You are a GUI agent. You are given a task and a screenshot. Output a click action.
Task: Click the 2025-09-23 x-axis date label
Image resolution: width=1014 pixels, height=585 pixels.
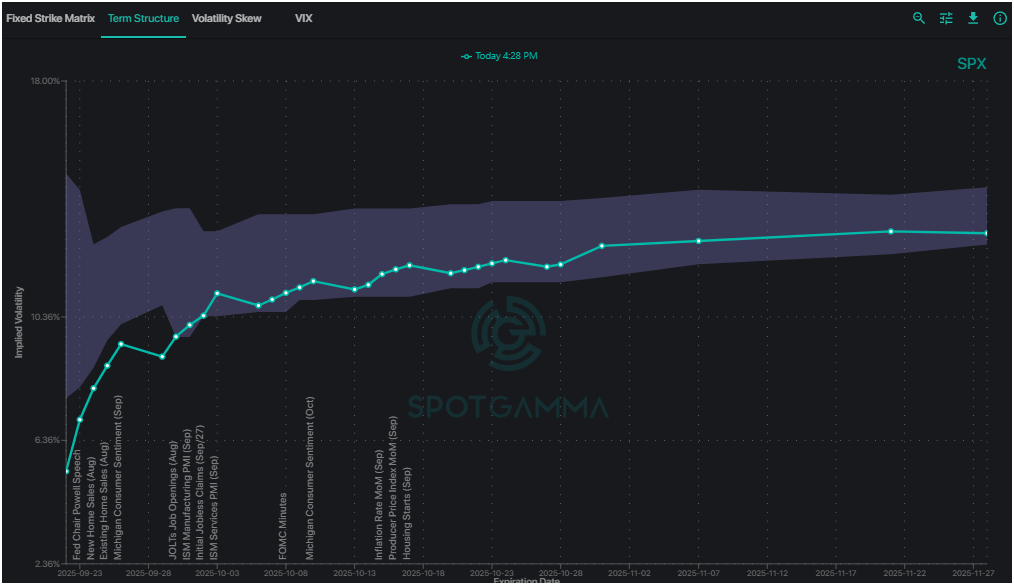[80, 571]
